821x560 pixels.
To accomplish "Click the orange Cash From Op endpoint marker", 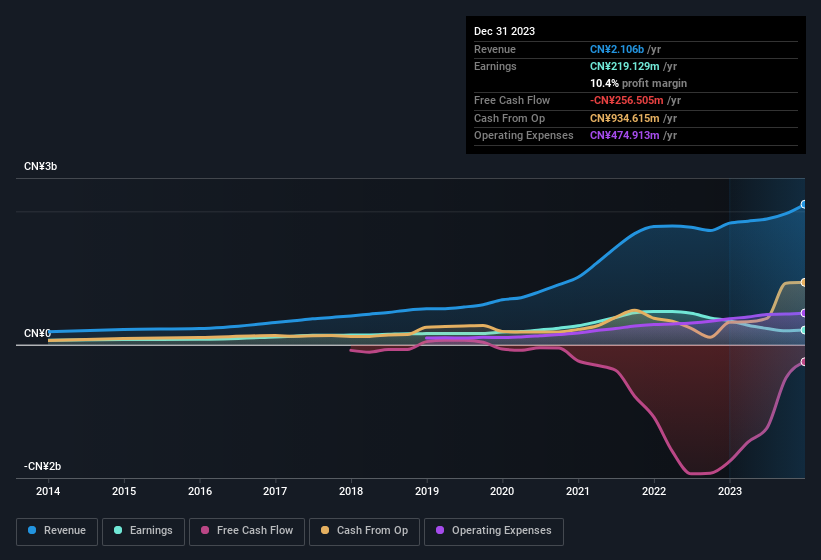I will 804,283.
